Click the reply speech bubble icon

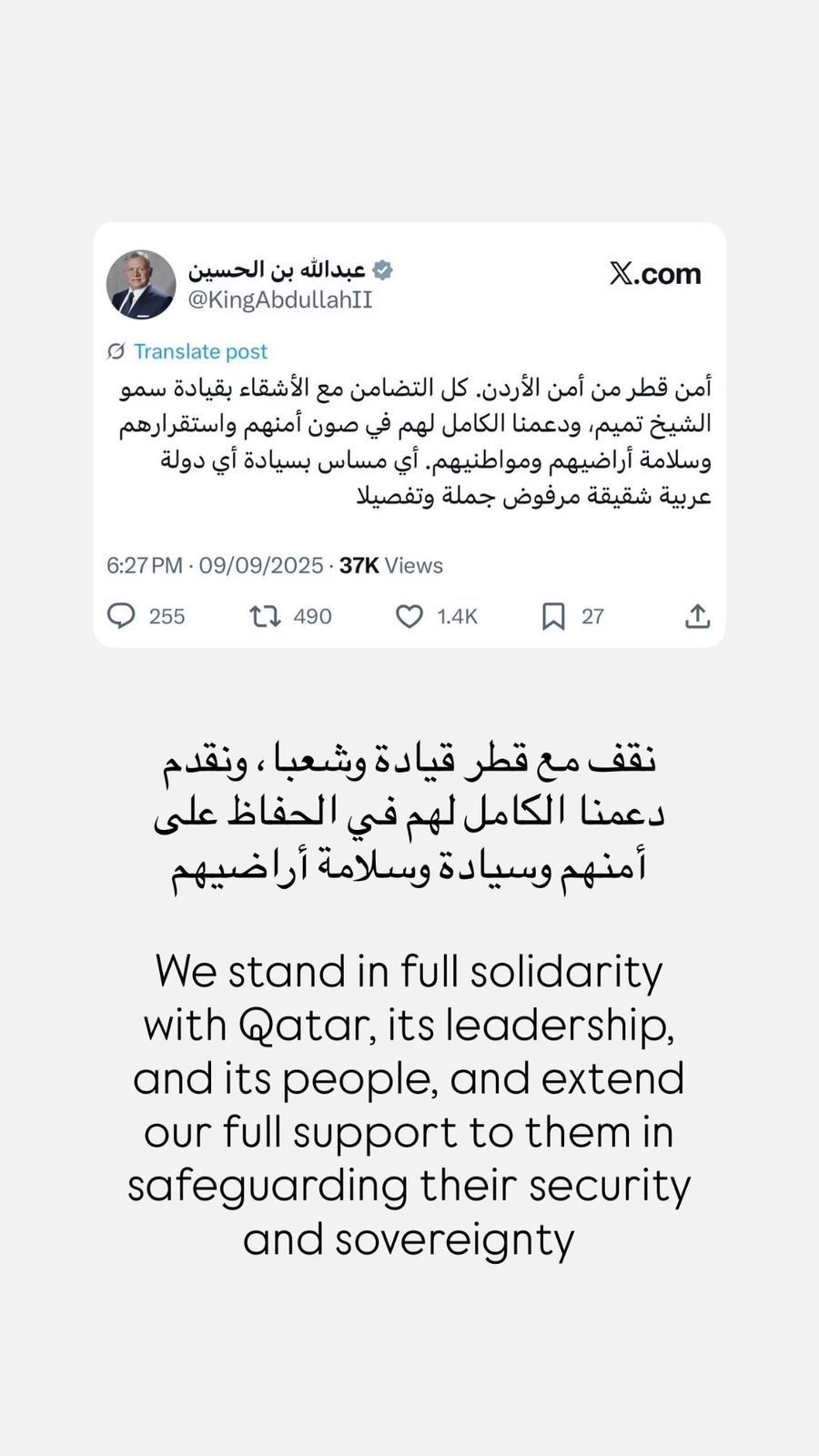pyautogui.click(x=121, y=616)
